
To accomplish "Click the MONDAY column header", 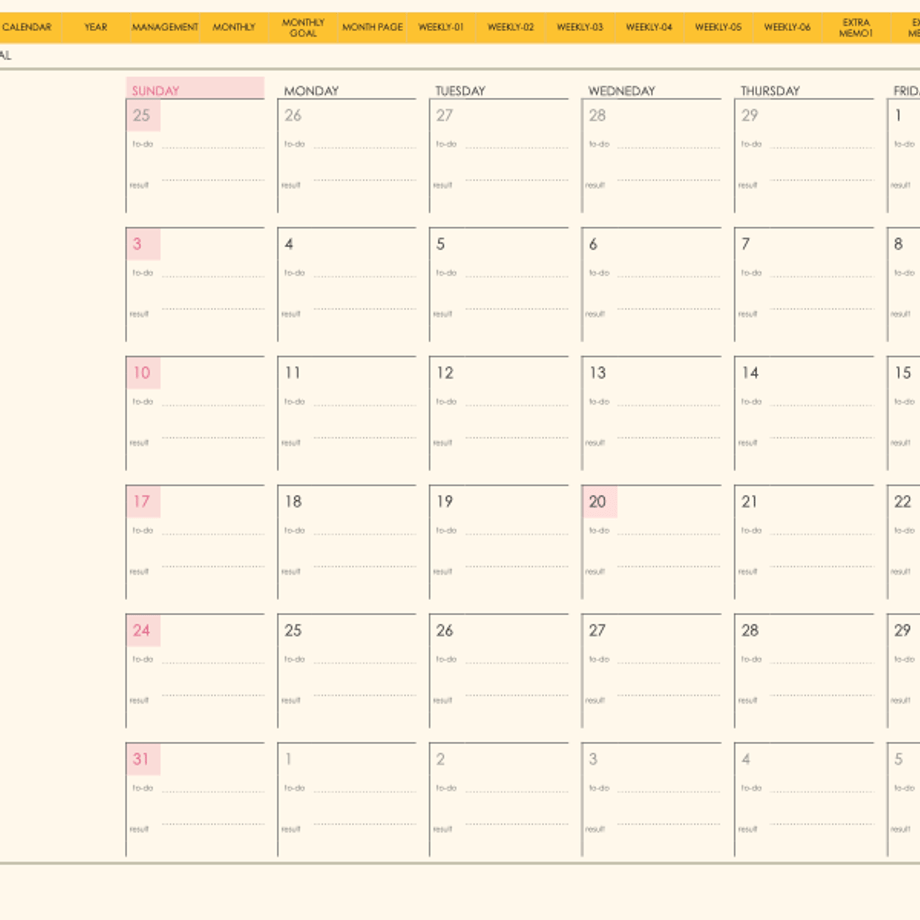I will point(311,91).
